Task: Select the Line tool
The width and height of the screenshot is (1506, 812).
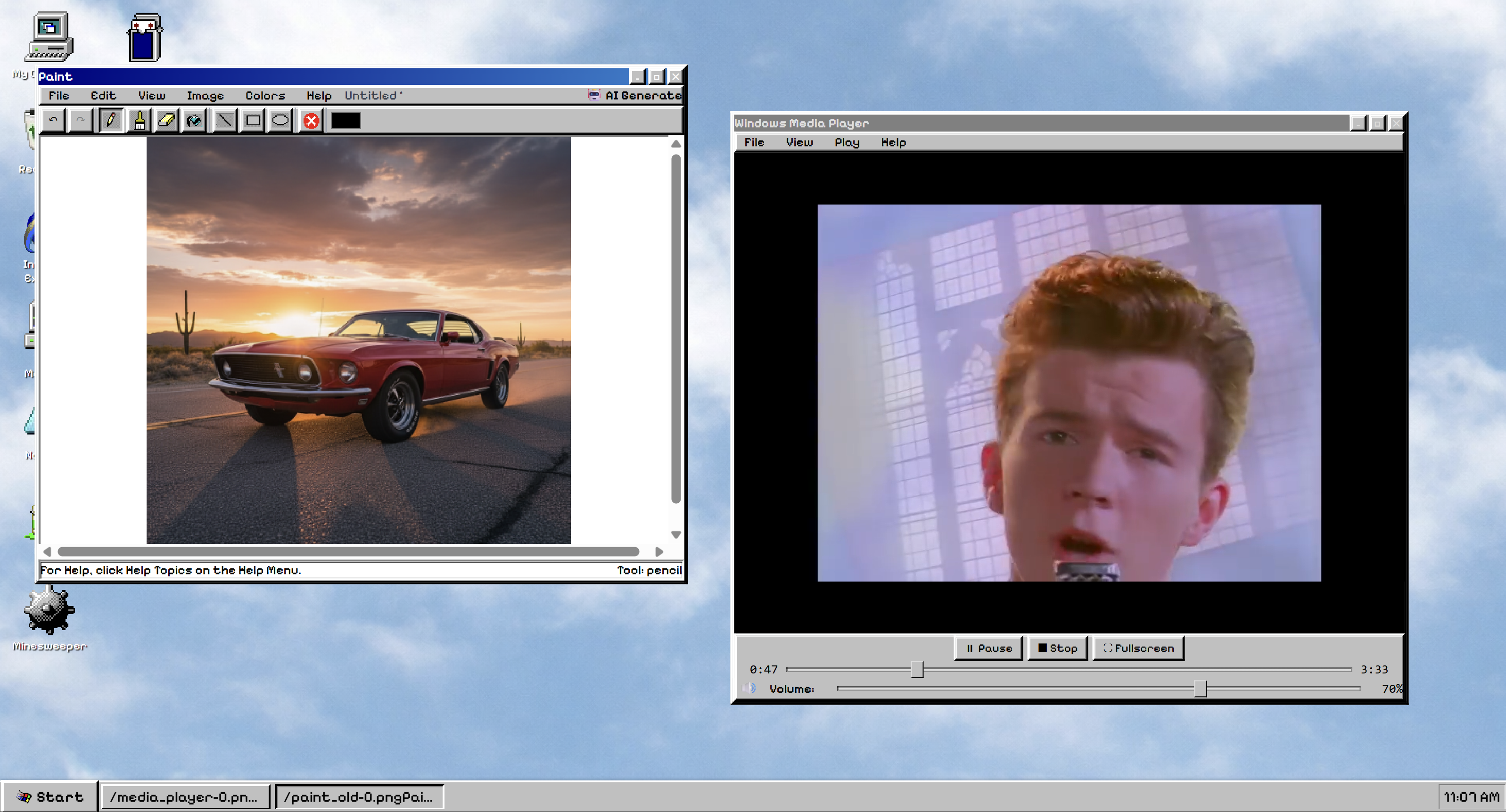Action: click(x=224, y=121)
